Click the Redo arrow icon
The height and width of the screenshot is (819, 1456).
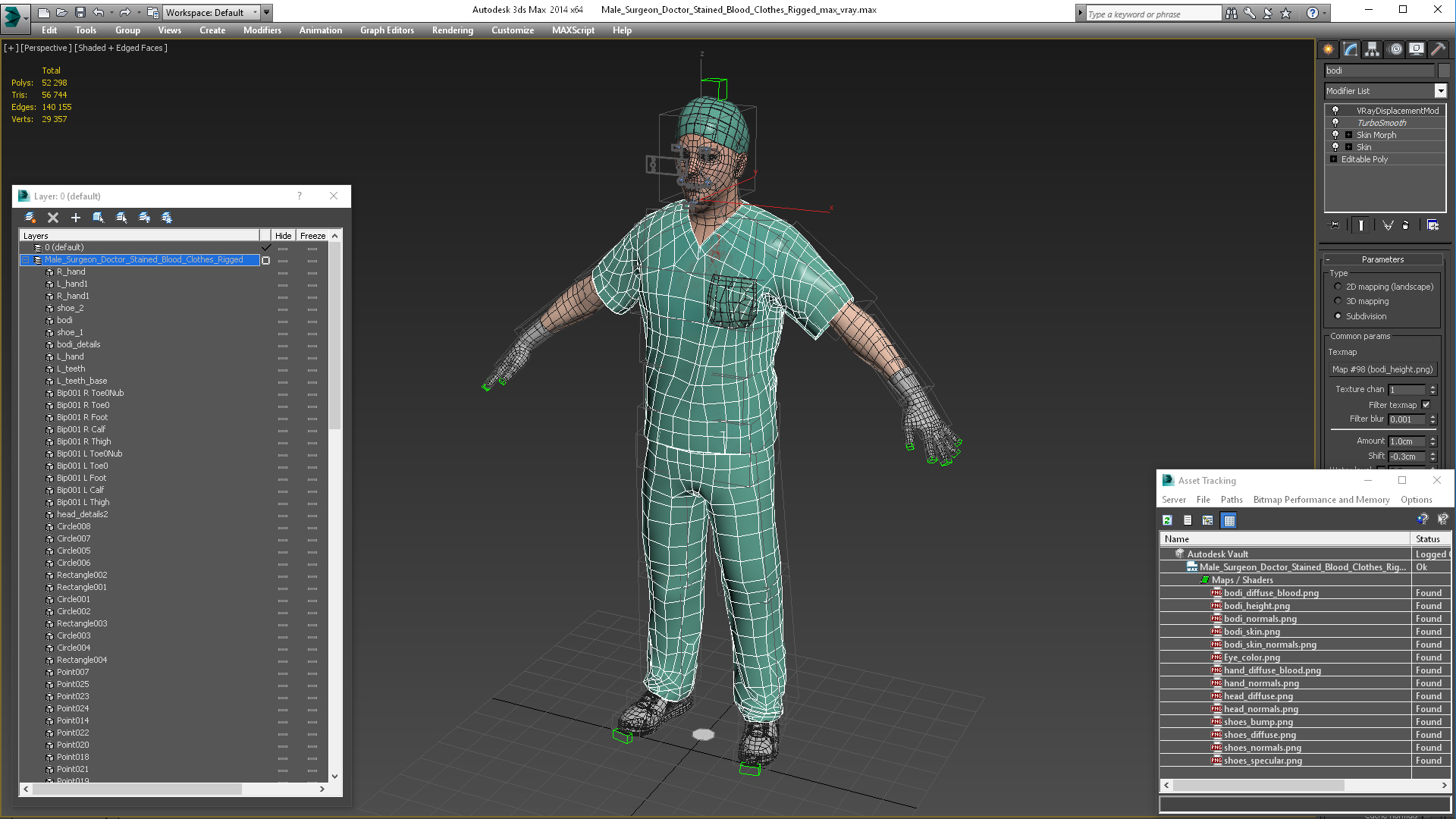point(125,12)
